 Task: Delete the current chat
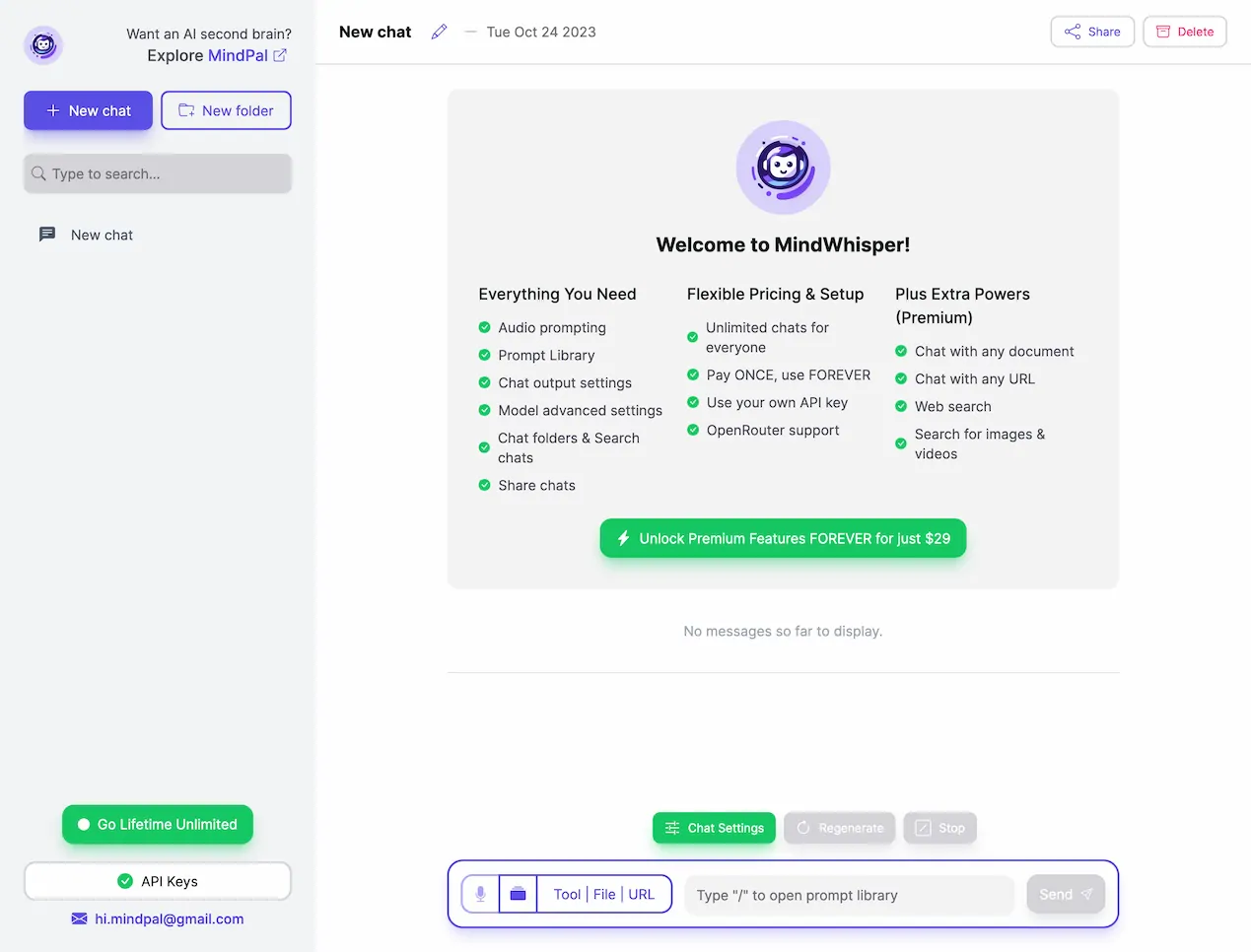(1184, 32)
